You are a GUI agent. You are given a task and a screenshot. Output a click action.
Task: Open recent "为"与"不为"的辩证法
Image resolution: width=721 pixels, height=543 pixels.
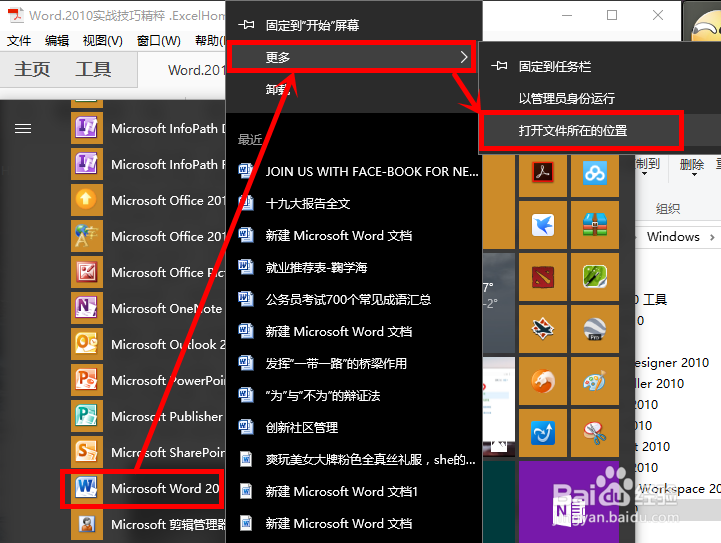click(x=354, y=395)
